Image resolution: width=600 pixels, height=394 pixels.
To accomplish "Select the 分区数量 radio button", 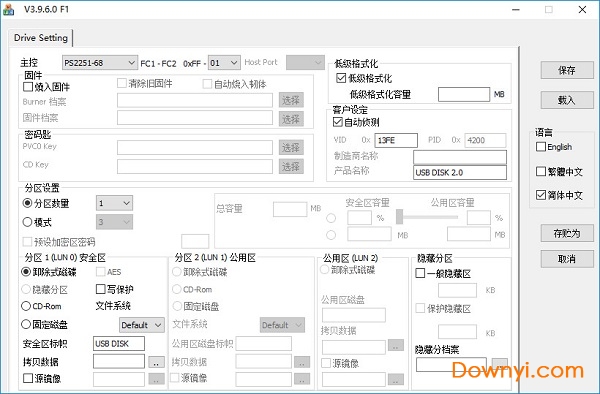I will tap(27, 203).
